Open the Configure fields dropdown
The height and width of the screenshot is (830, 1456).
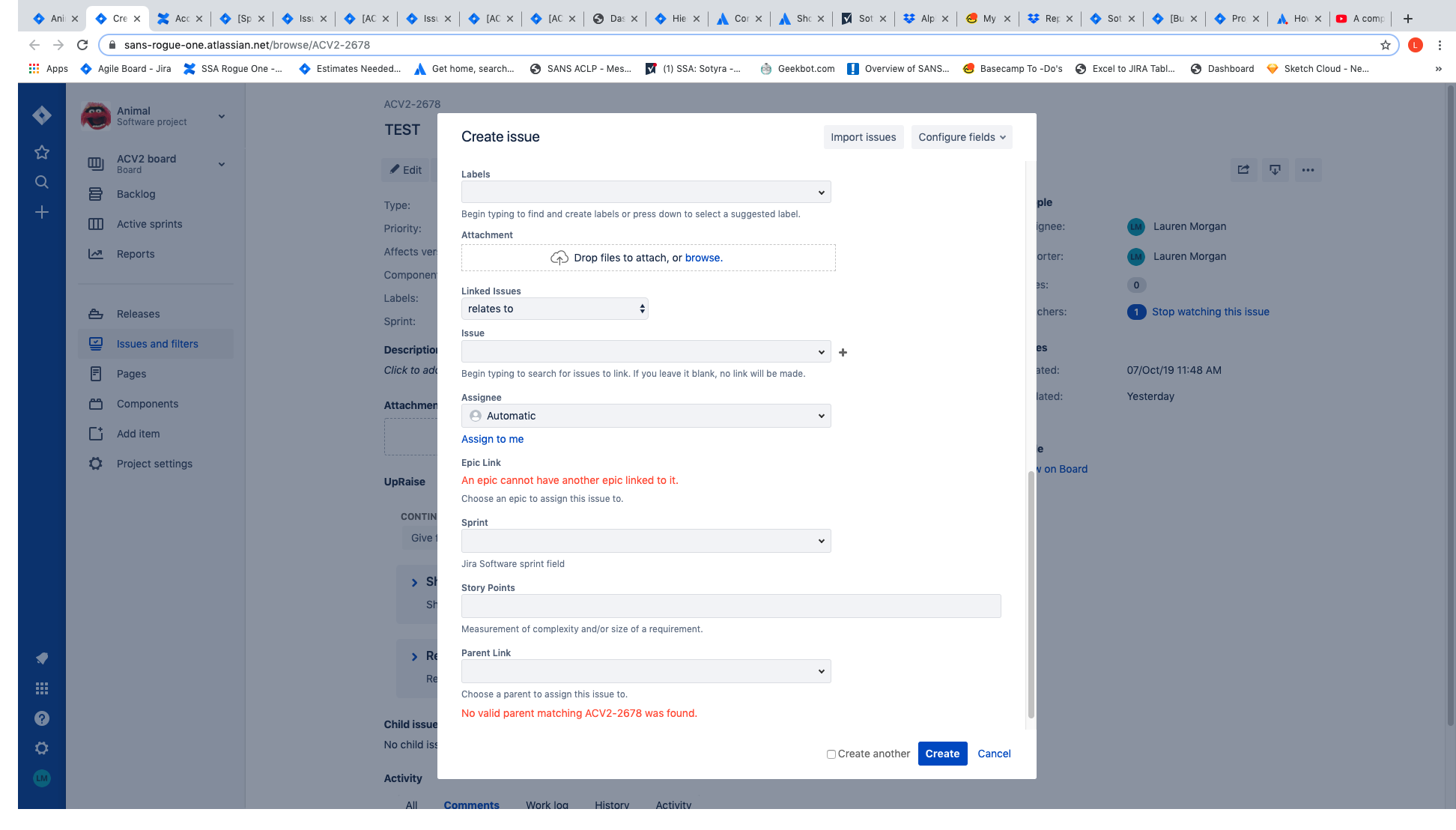(962, 137)
